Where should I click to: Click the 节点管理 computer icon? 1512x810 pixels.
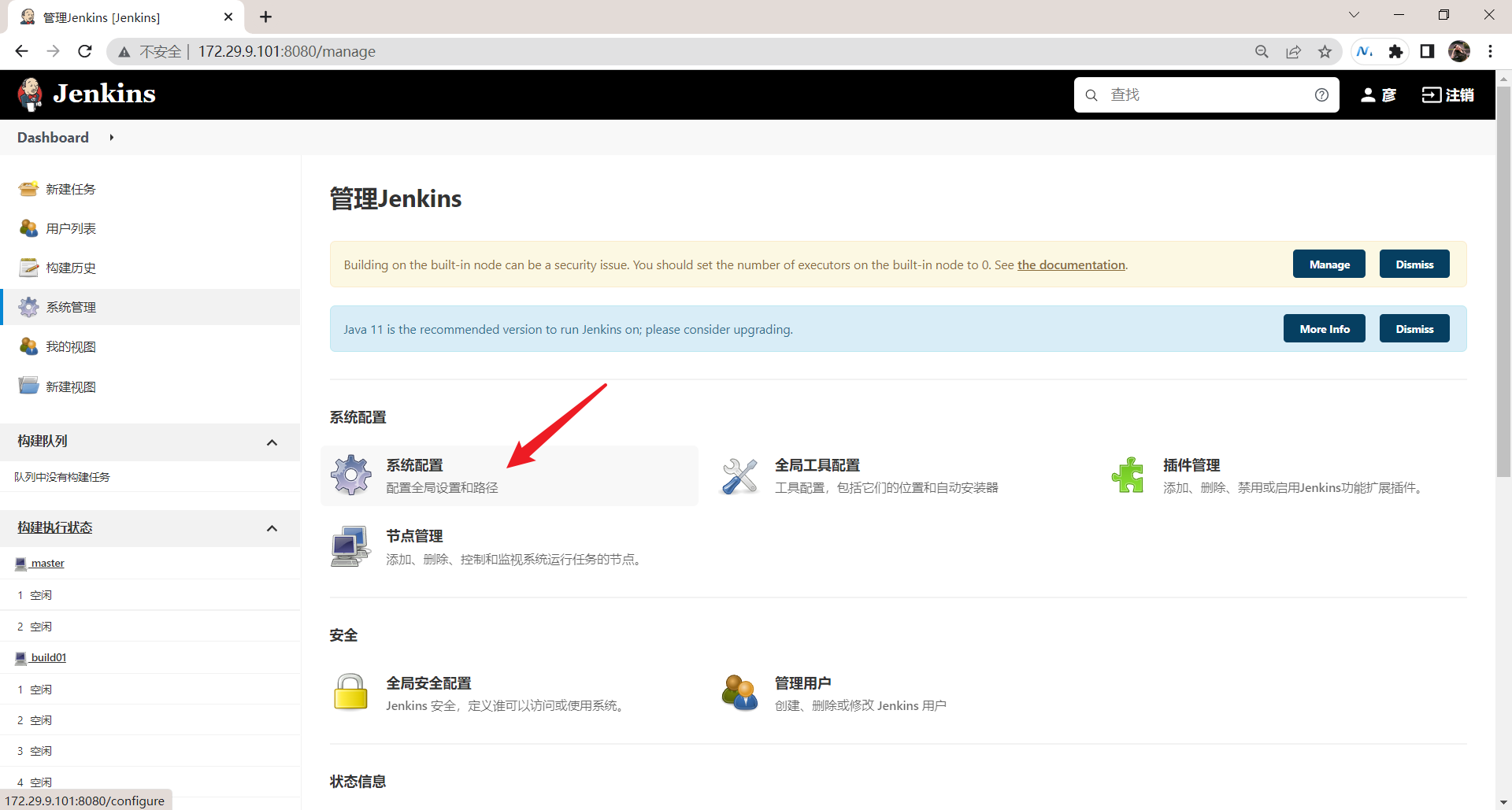tap(350, 546)
